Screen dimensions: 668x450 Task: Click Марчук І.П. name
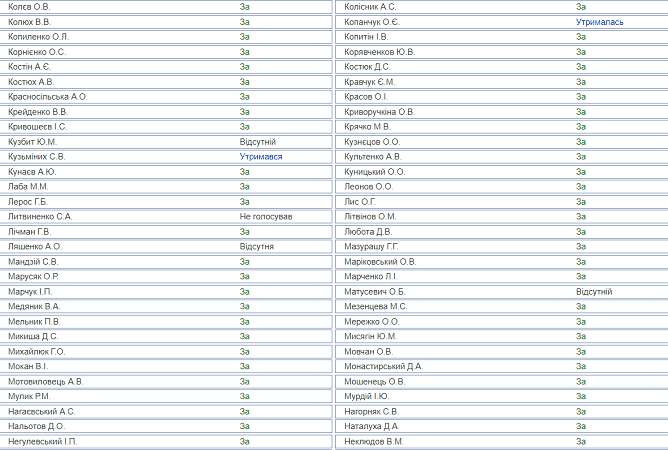click(30, 292)
